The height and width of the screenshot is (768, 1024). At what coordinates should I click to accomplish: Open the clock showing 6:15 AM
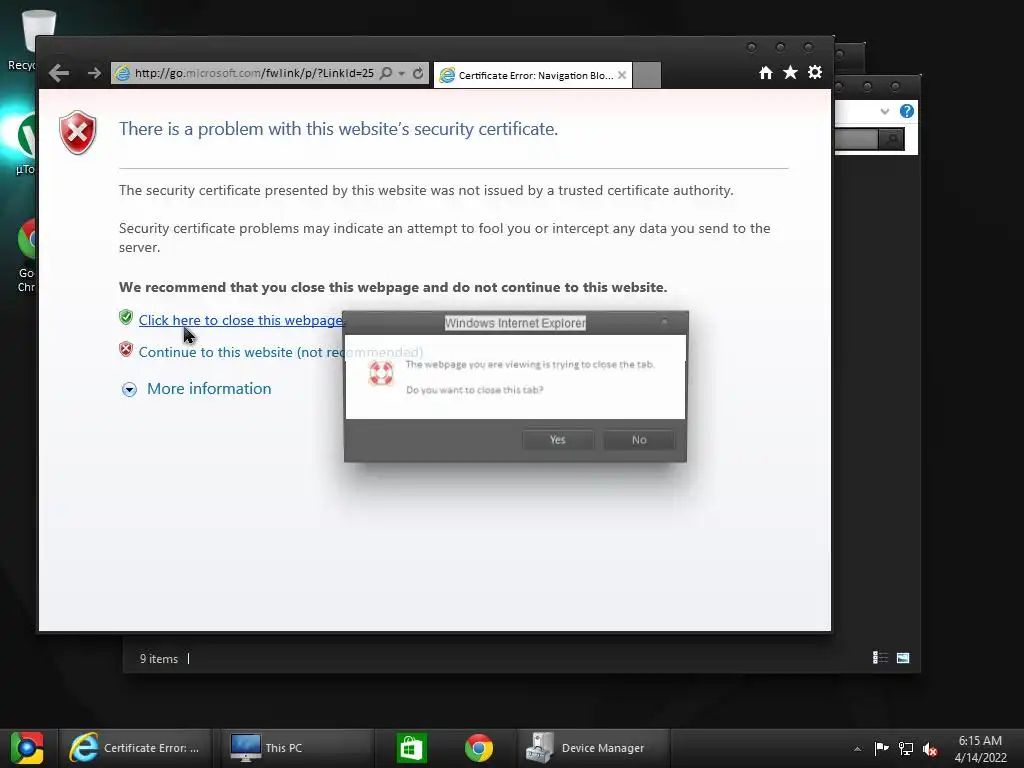(980, 748)
